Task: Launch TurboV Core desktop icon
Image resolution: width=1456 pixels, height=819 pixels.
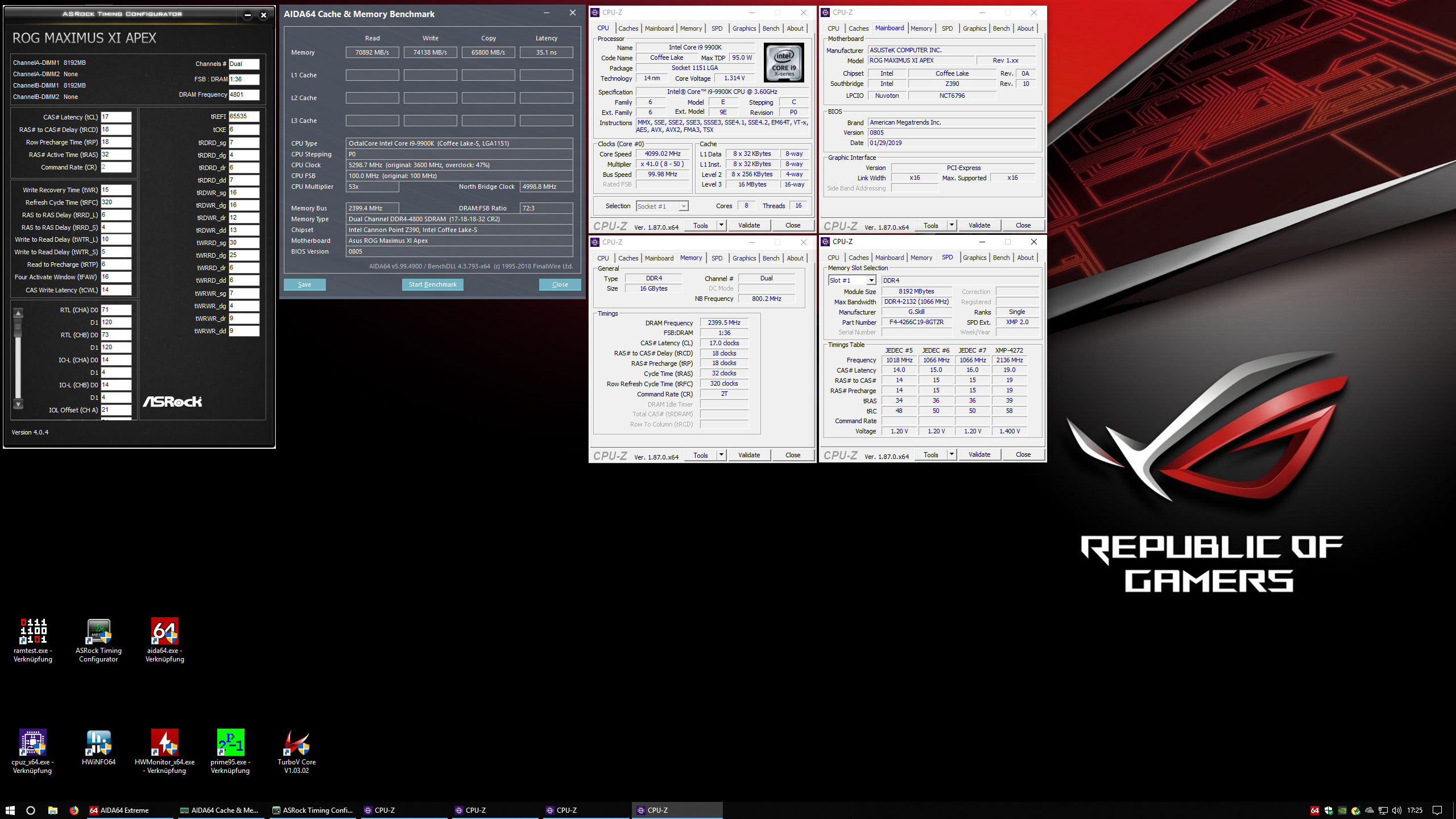Action: point(296,743)
